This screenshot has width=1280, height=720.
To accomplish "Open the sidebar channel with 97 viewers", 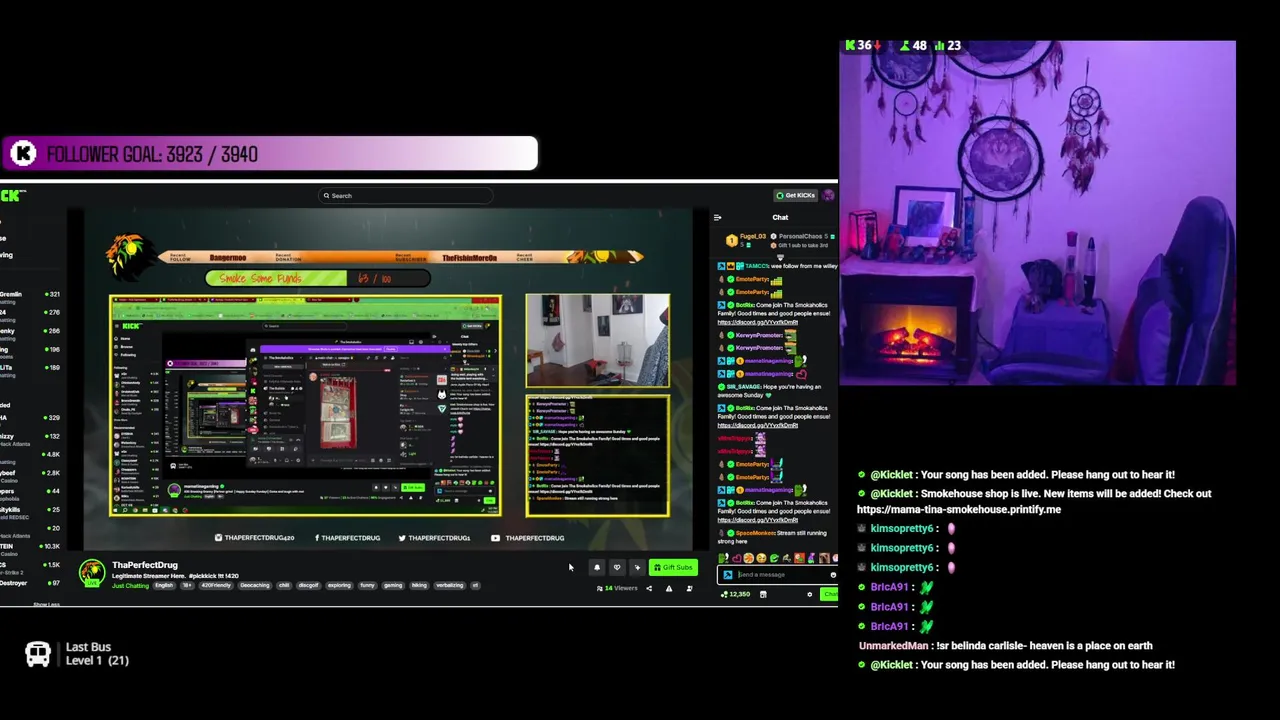I will tap(28, 583).
